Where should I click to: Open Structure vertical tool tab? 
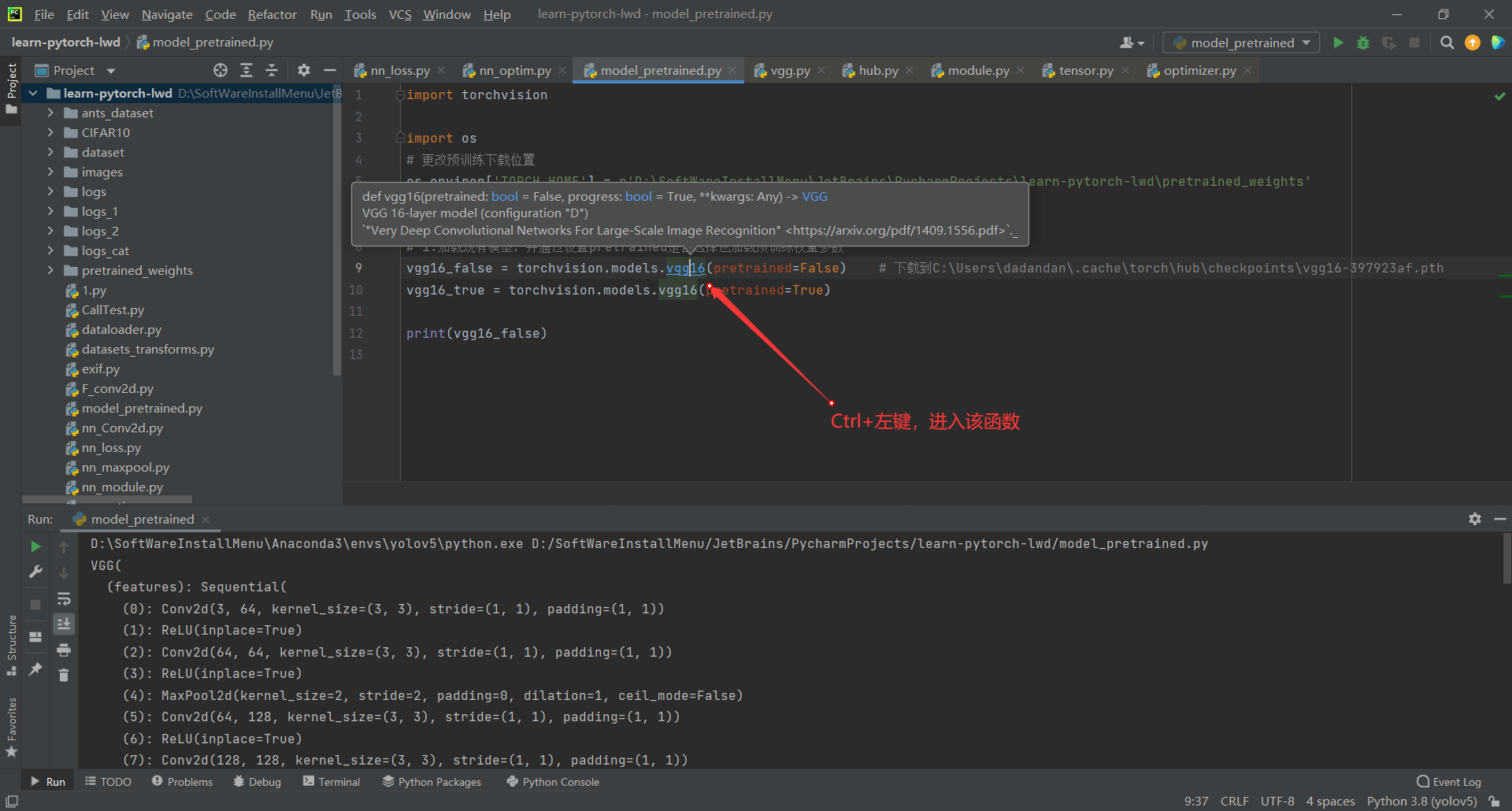[12, 646]
